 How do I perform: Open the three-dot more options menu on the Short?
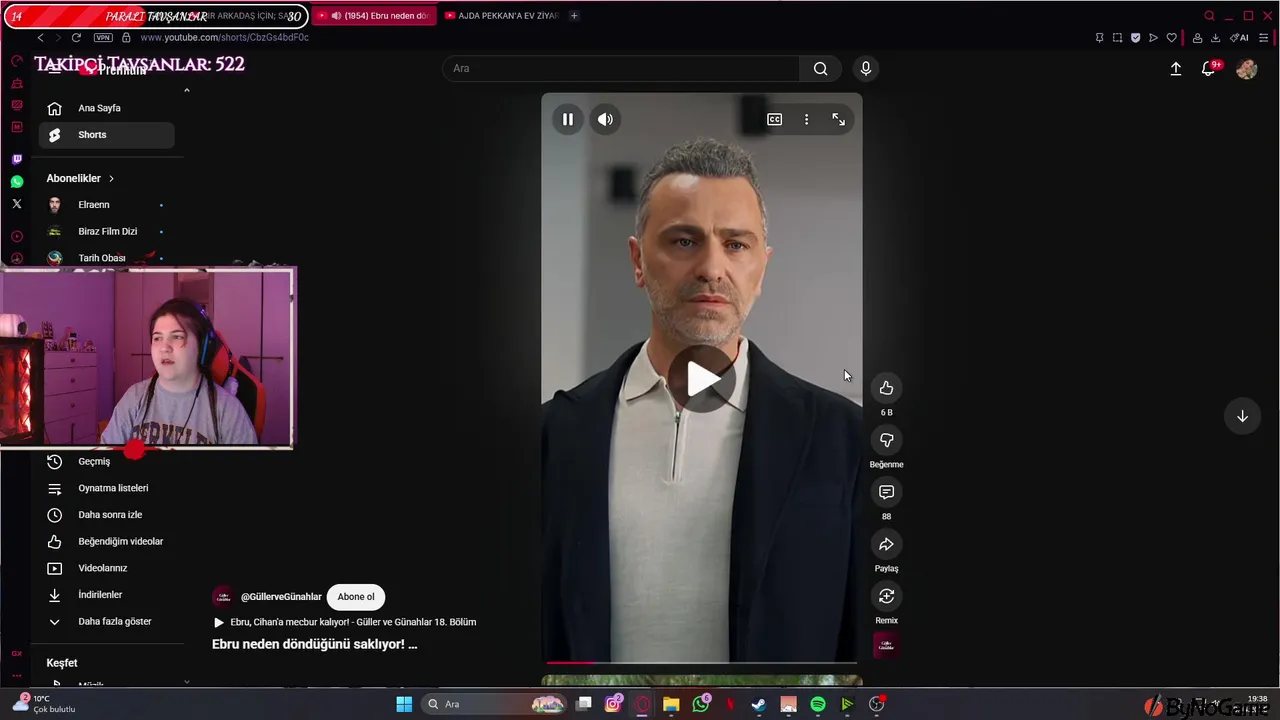click(x=806, y=119)
